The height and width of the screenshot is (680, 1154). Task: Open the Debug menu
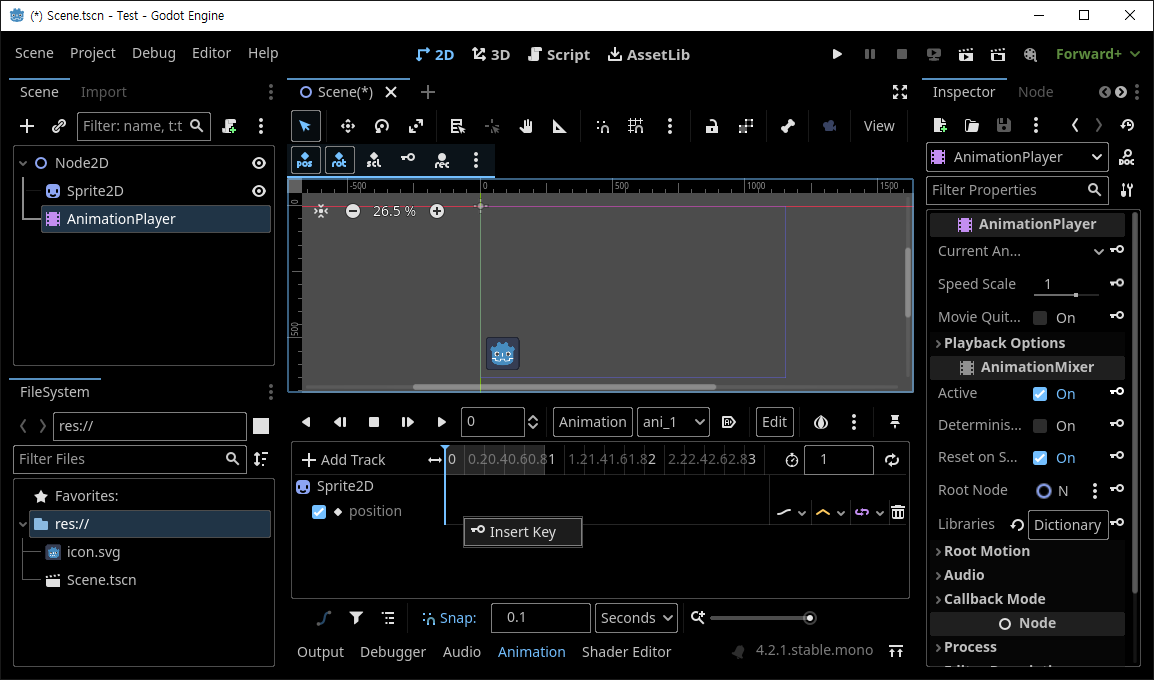[154, 53]
